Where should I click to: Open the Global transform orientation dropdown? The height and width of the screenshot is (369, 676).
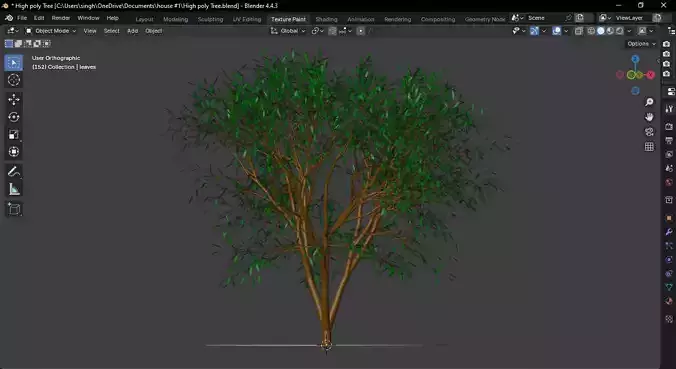pyautogui.click(x=288, y=31)
